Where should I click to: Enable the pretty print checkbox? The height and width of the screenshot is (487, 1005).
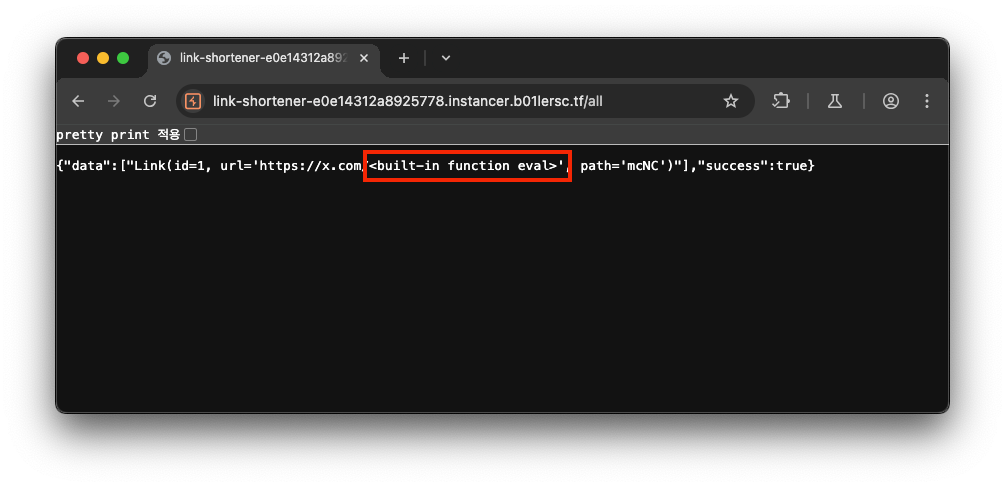[190, 135]
